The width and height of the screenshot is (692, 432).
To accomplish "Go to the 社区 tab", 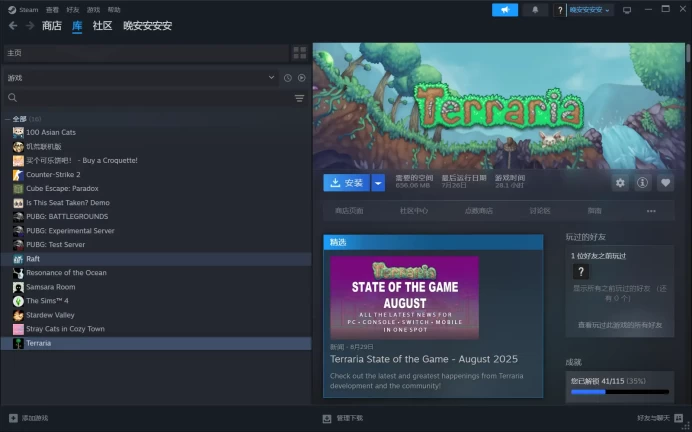I will point(102,26).
